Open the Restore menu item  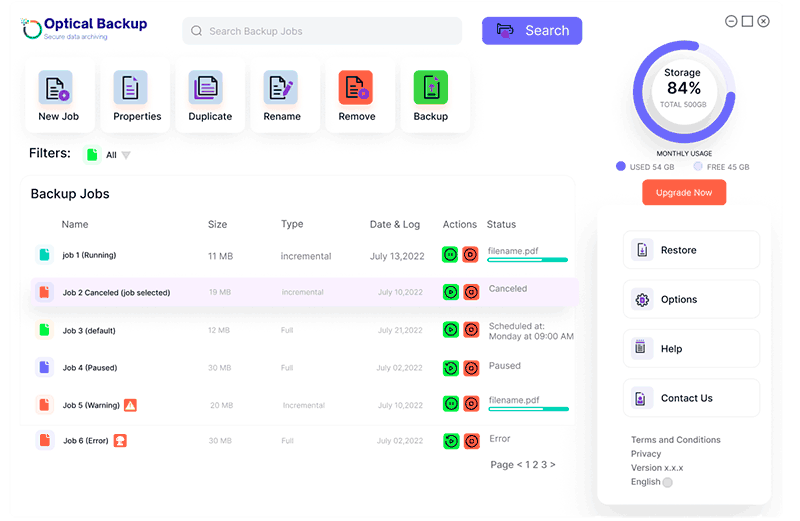click(x=691, y=250)
